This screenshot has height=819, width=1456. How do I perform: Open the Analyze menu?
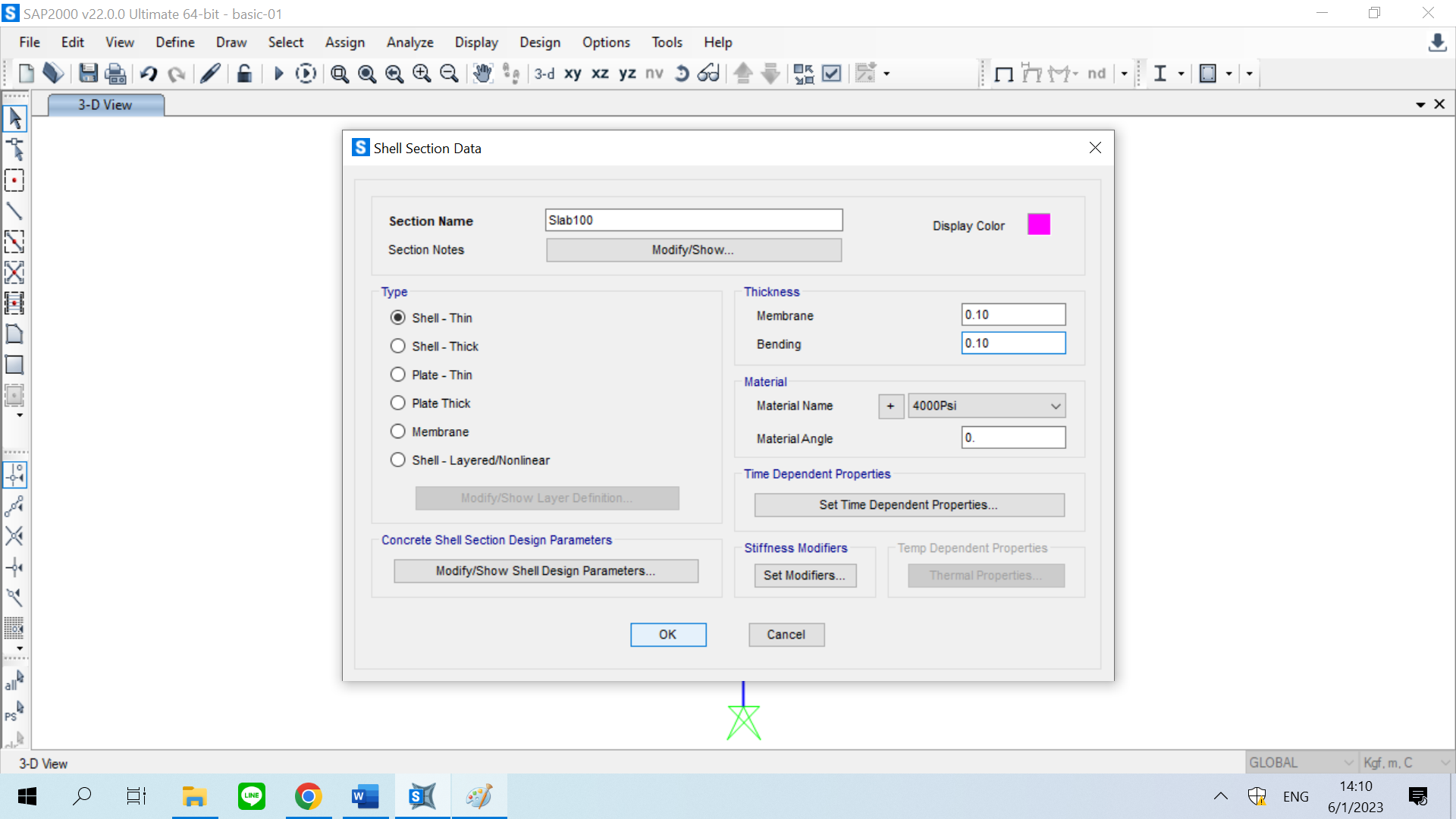tap(409, 42)
